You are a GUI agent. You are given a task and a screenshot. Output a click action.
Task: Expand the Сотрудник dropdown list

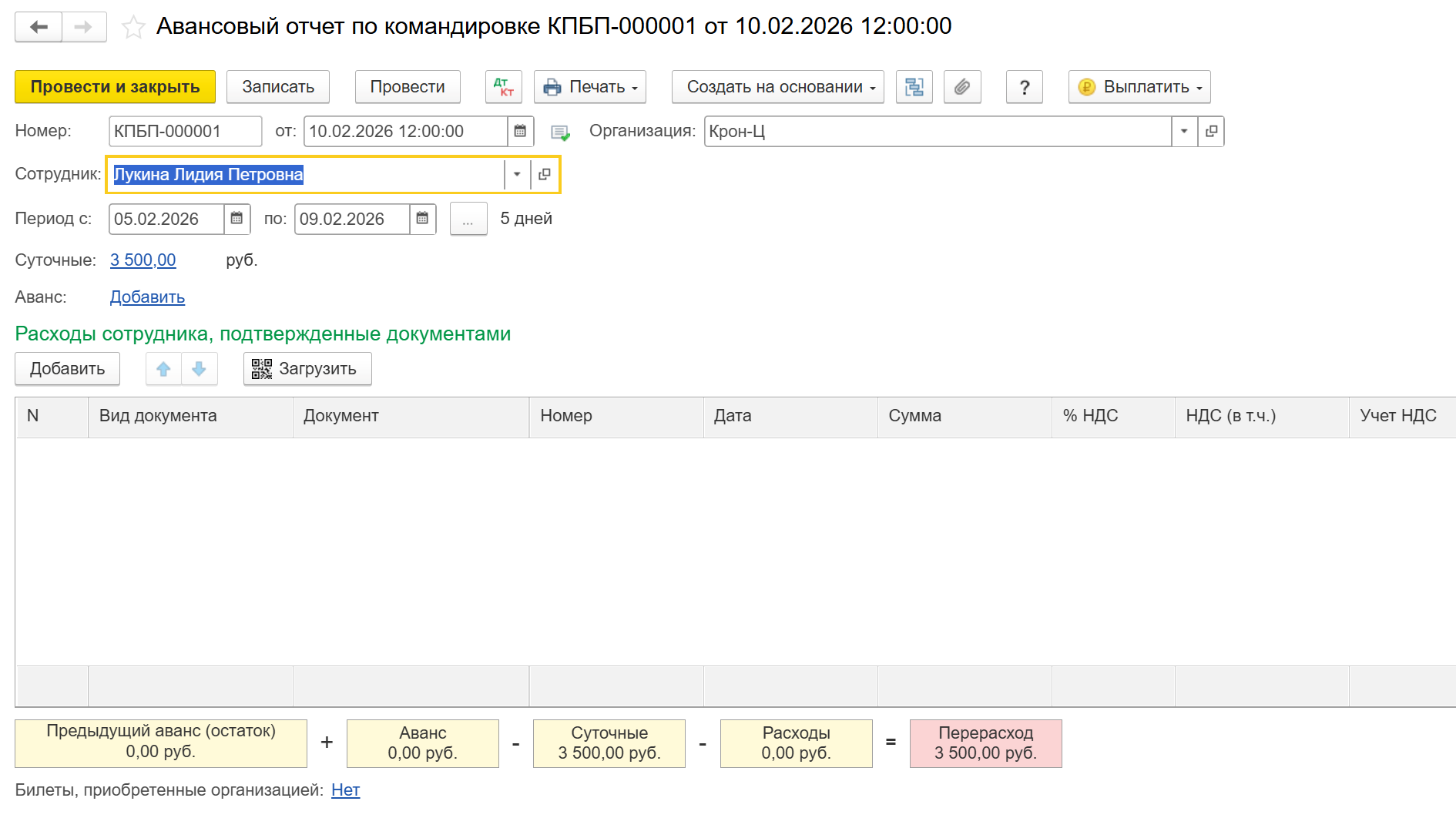tap(517, 174)
